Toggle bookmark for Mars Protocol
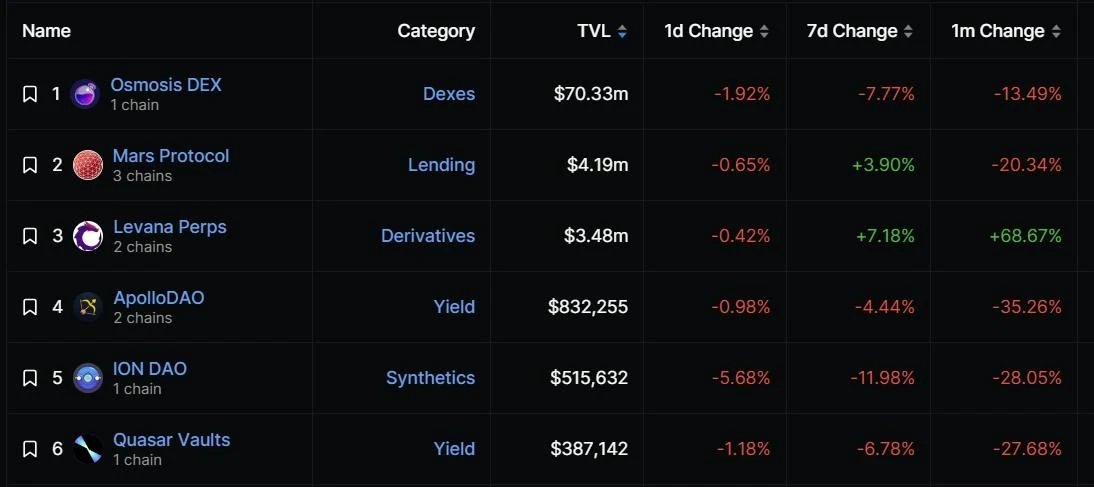 [30, 165]
